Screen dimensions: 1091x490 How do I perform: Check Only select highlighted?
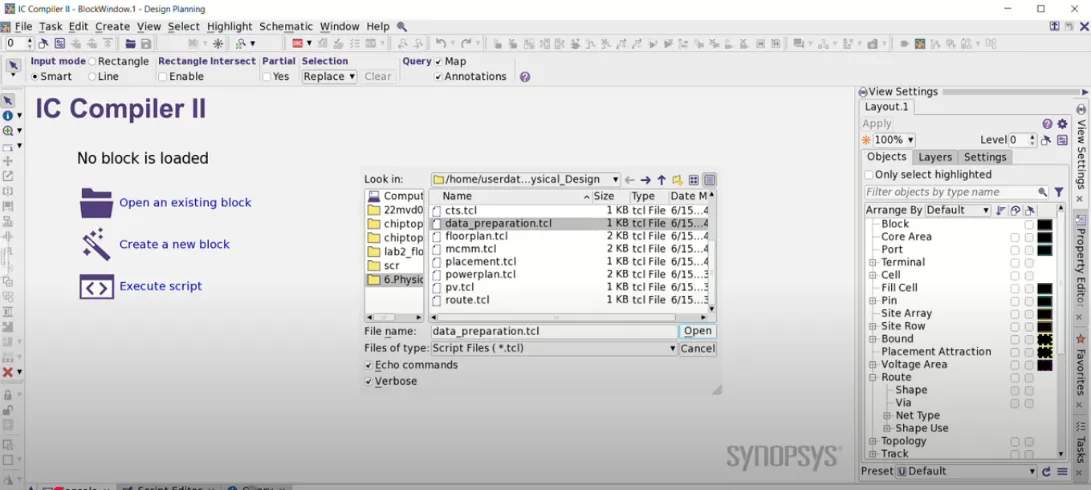(868, 175)
